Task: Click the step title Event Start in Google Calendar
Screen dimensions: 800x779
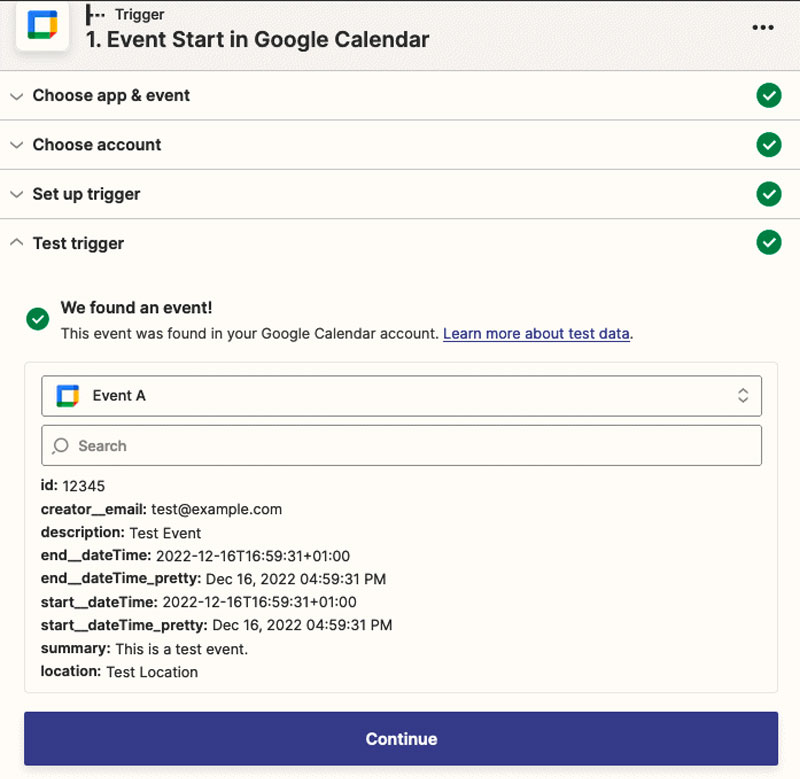Action: click(258, 40)
